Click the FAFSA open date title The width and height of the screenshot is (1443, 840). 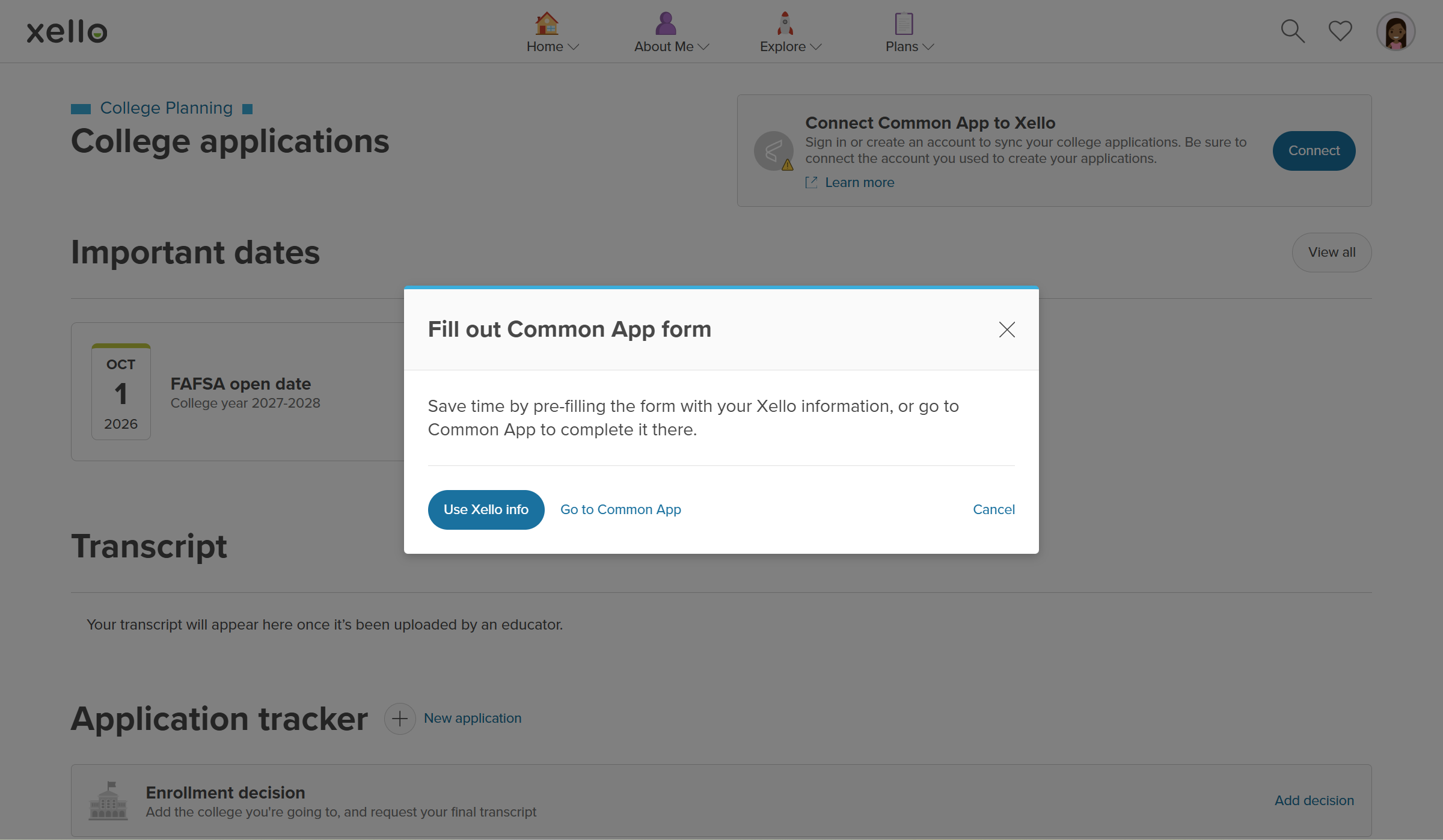pyautogui.click(x=240, y=384)
